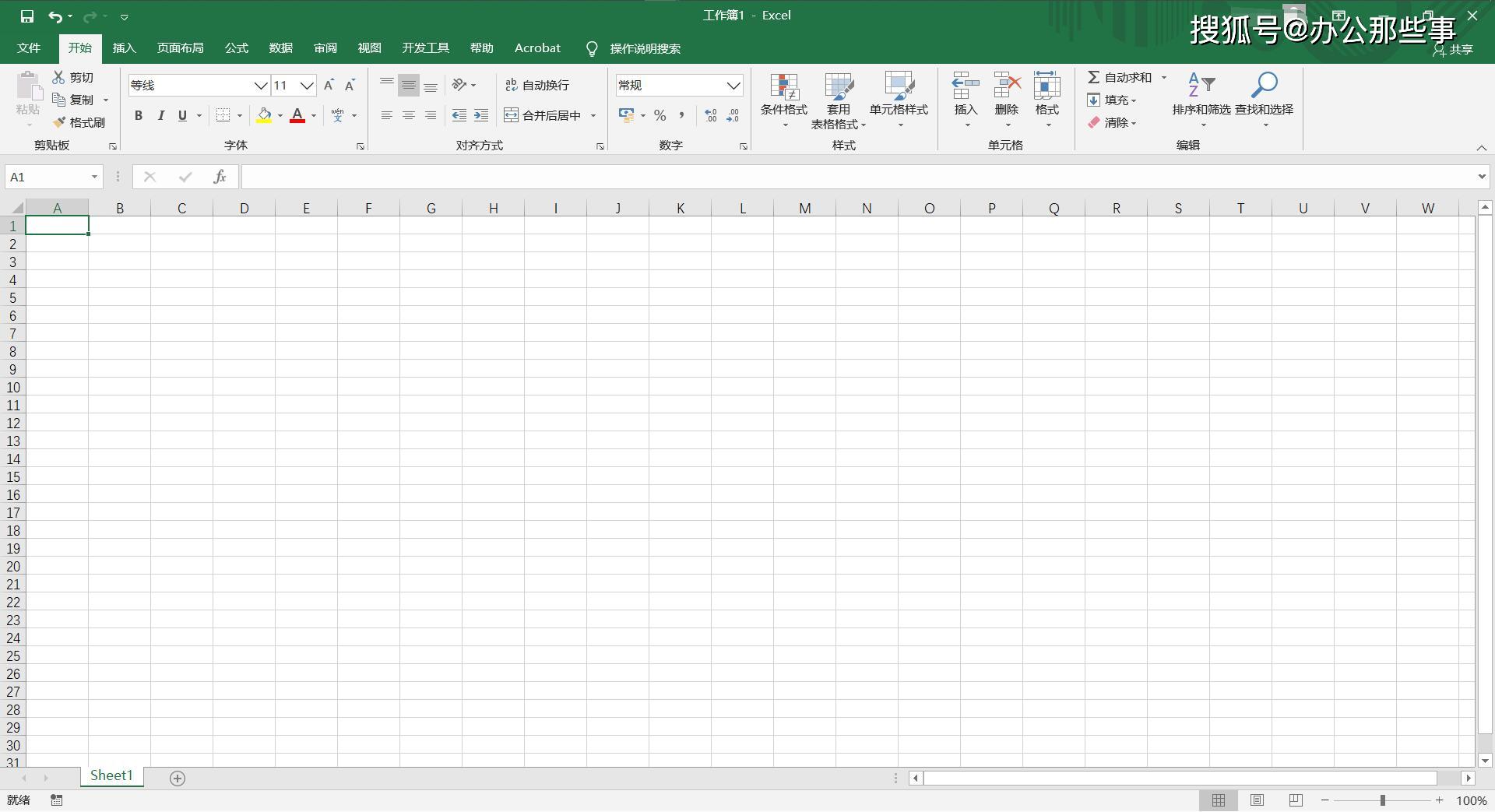Viewport: 1495px width, 812px height.
Task: Apply percent style with the % icon
Action: point(660,115)
